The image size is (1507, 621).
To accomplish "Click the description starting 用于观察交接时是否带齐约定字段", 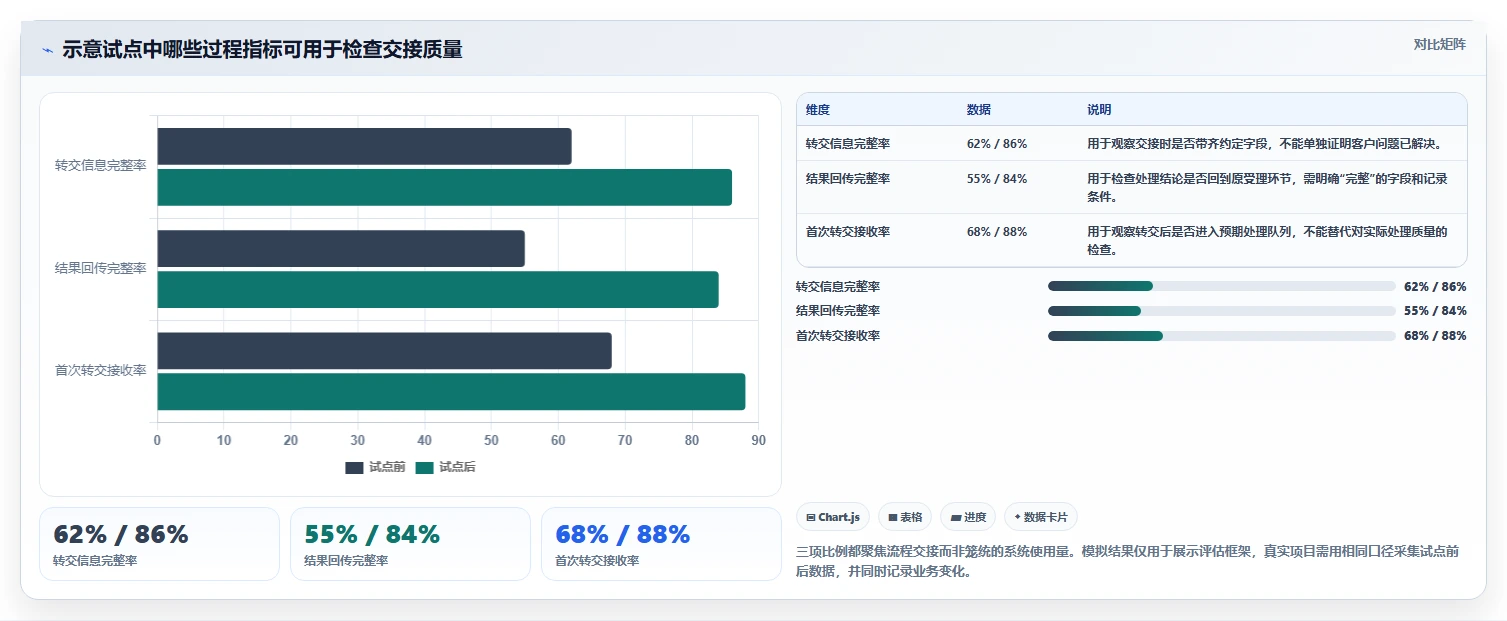I will (1266, 144).
